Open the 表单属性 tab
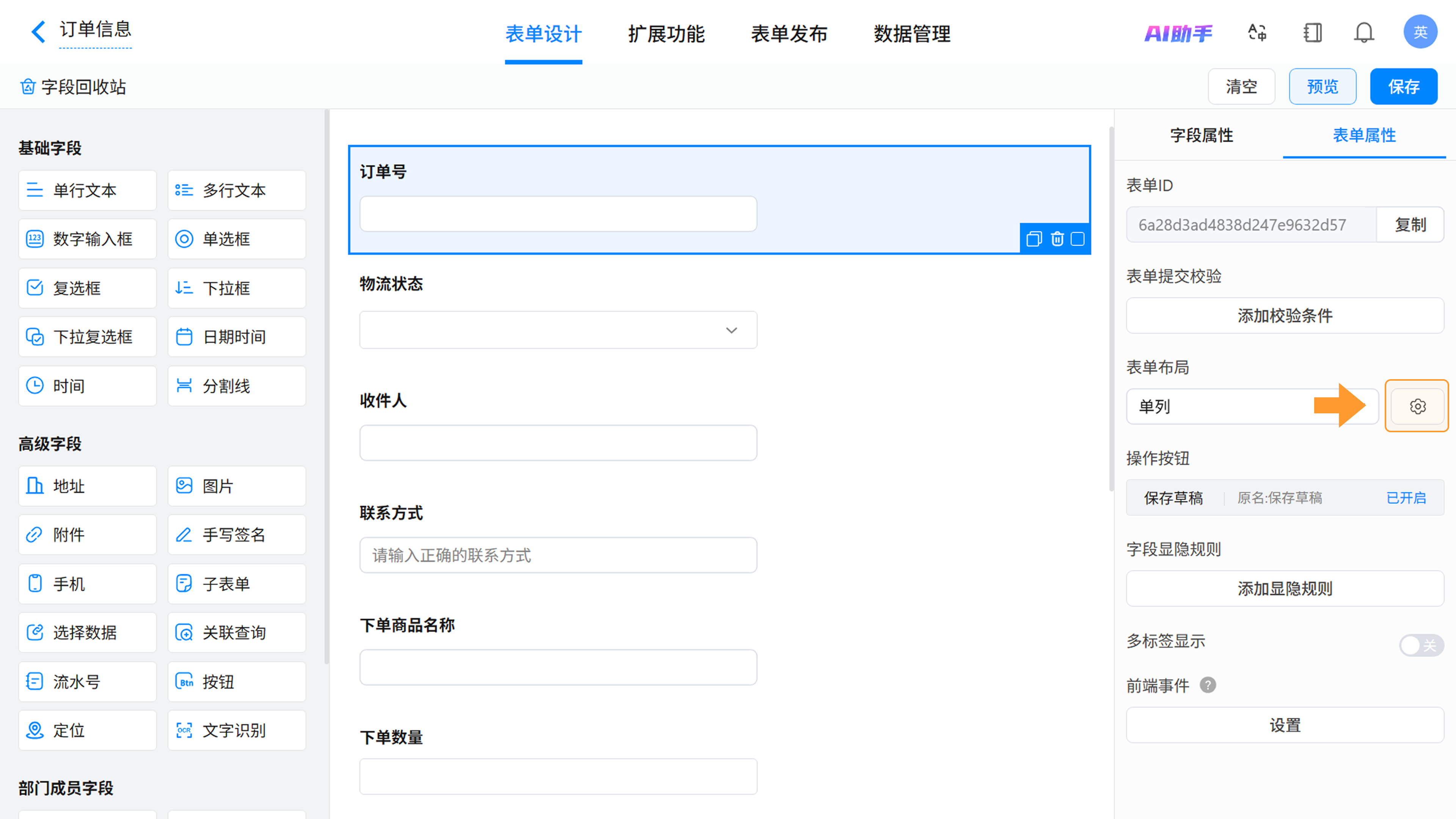Screen dimensions: 1456x819 point(1364,135)
